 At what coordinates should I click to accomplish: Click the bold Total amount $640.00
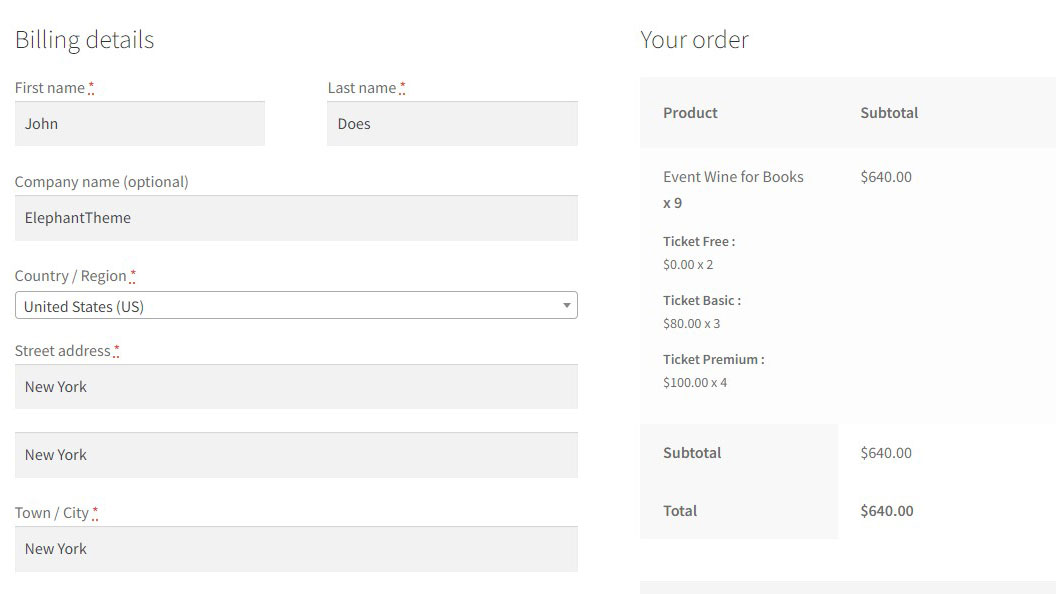(x=887, y=511)
